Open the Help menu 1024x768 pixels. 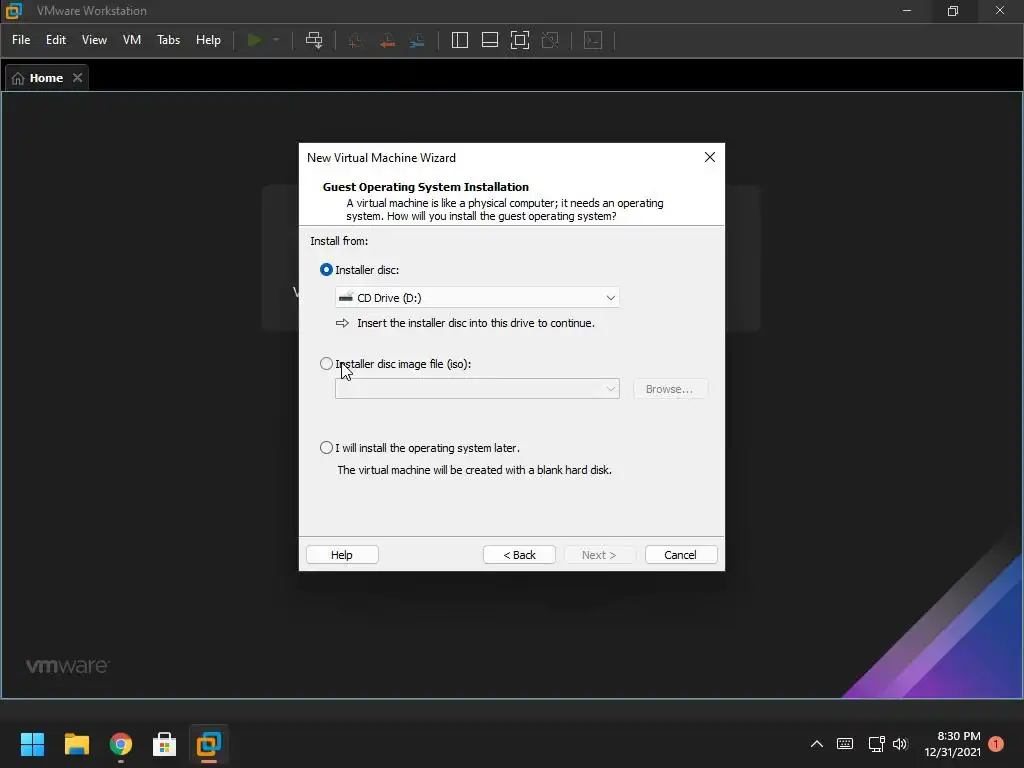point(208,40)
